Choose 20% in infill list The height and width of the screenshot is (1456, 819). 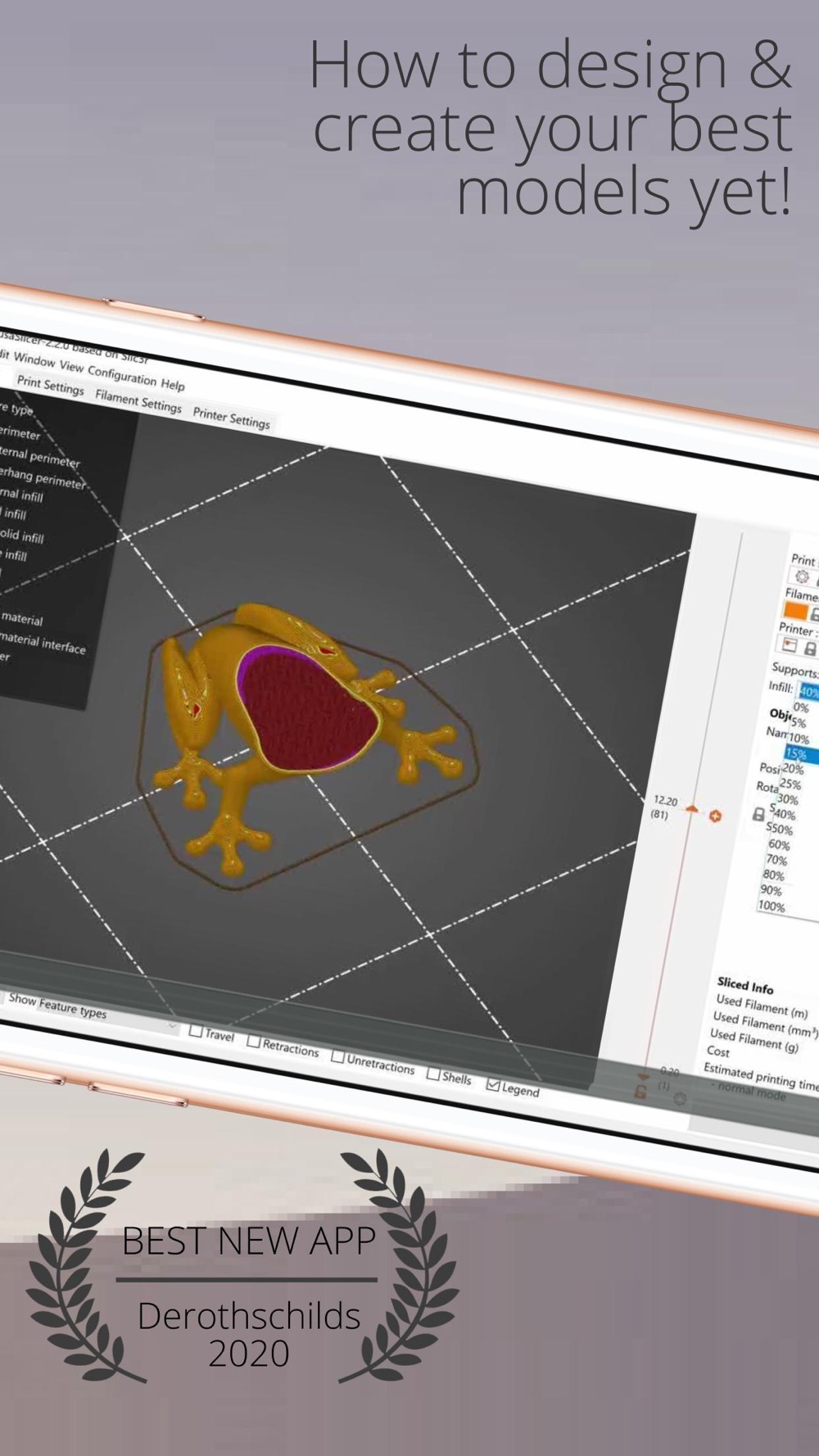click(x=793, y=769)
